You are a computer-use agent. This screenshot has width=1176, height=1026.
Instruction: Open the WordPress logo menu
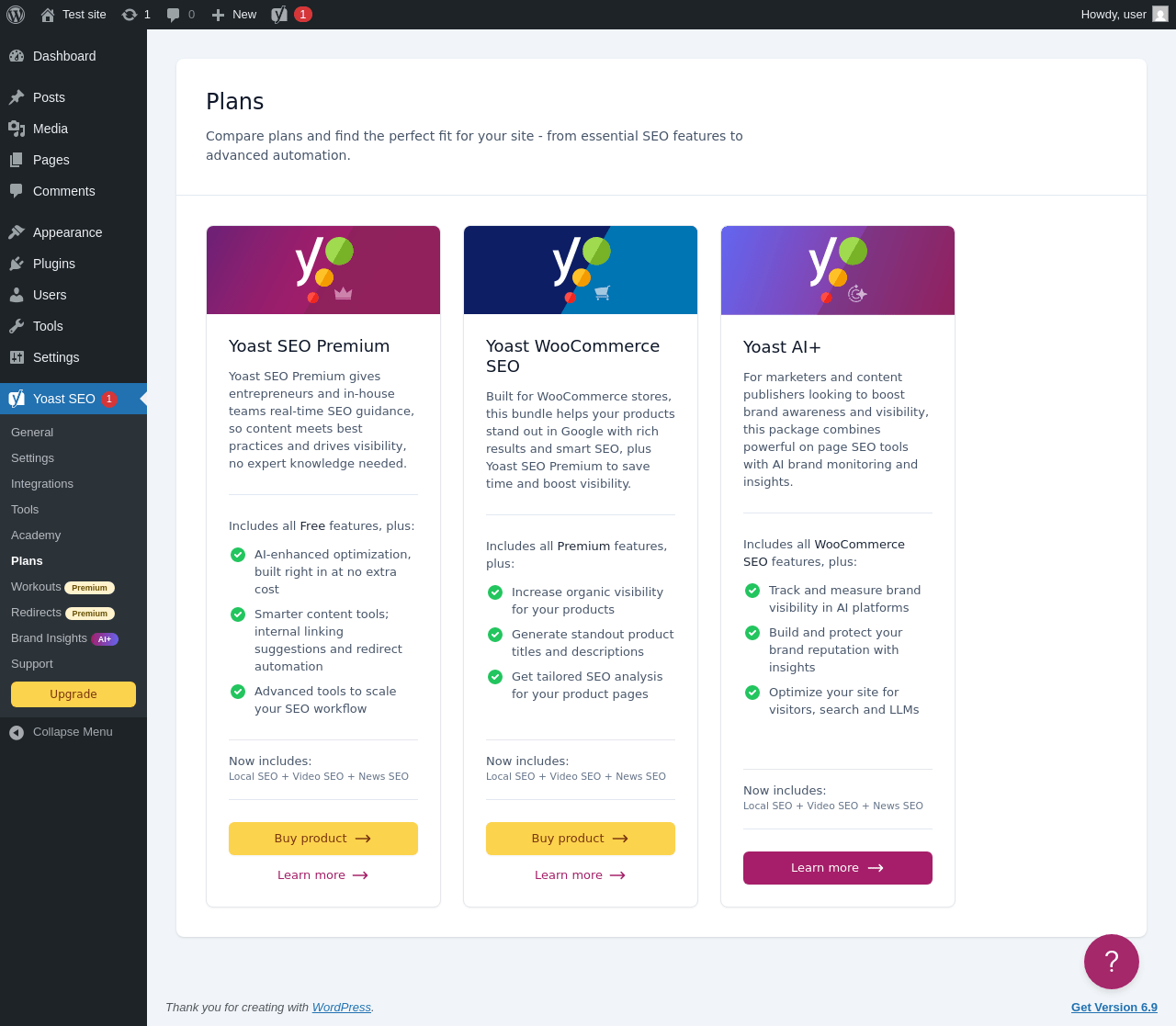16,15
